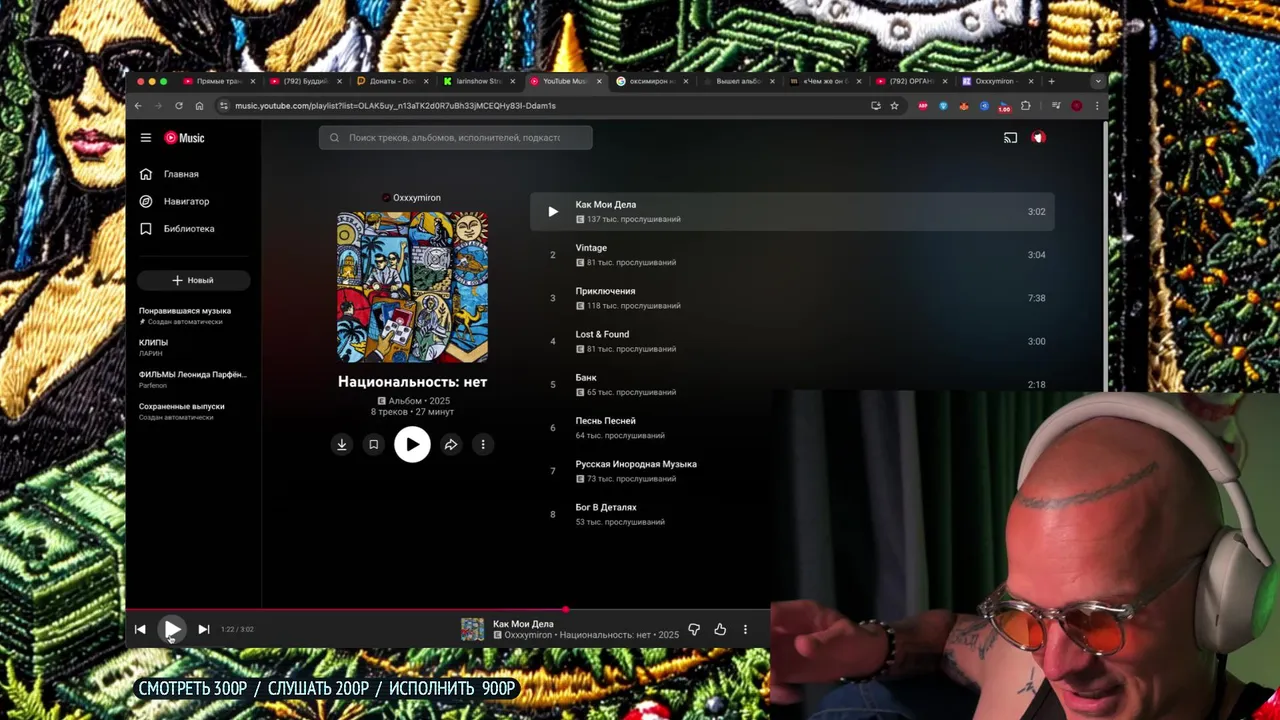Click the Chrome profile avatar

(x=1077, y=106)
